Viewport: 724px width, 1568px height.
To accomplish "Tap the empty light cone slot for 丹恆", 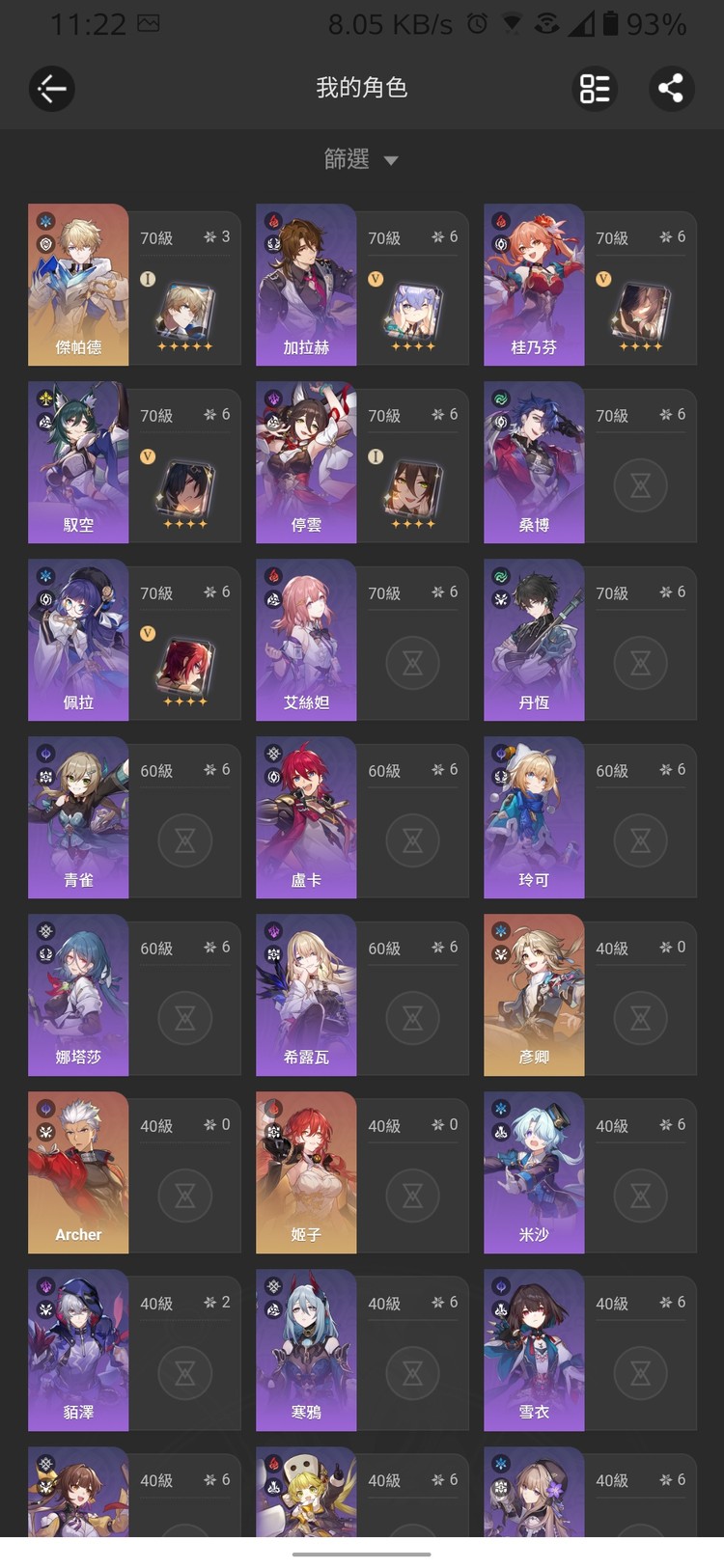I will (641, 662).
